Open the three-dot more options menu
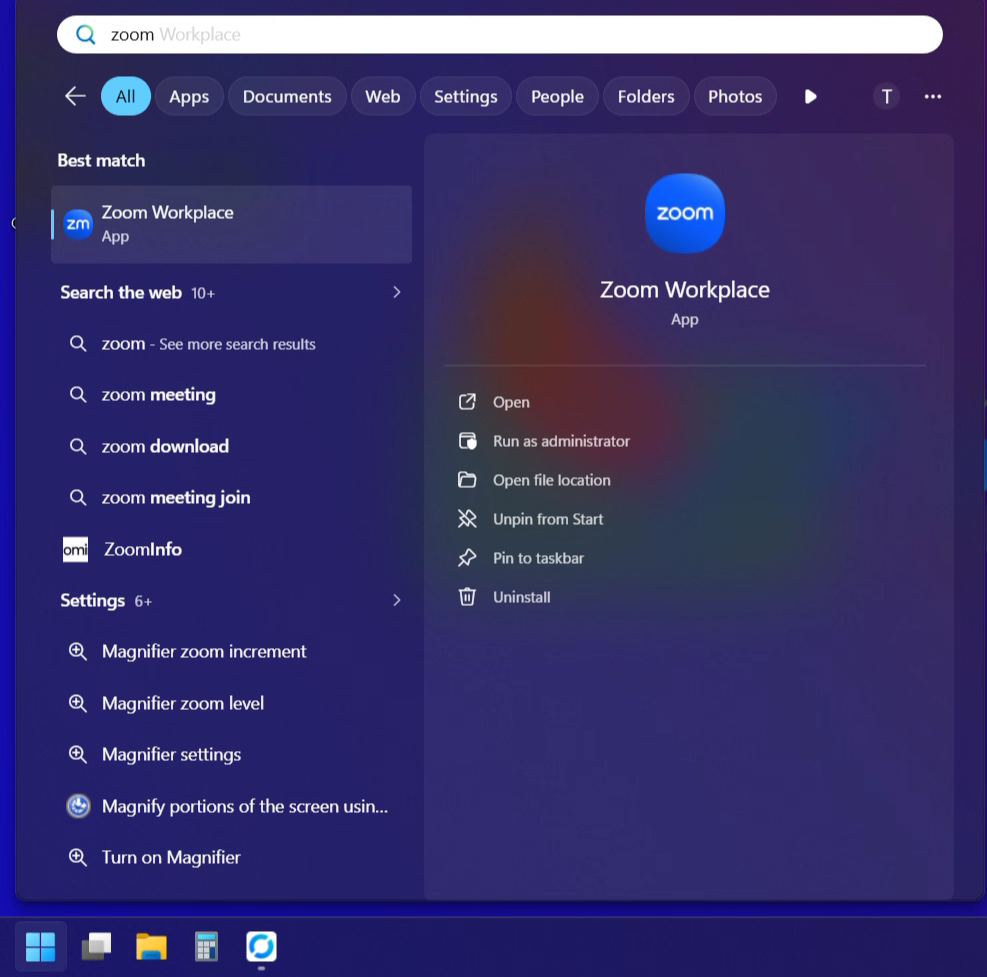Image resolution: width=987 pixels, height=977 pixels. [933, 96]
